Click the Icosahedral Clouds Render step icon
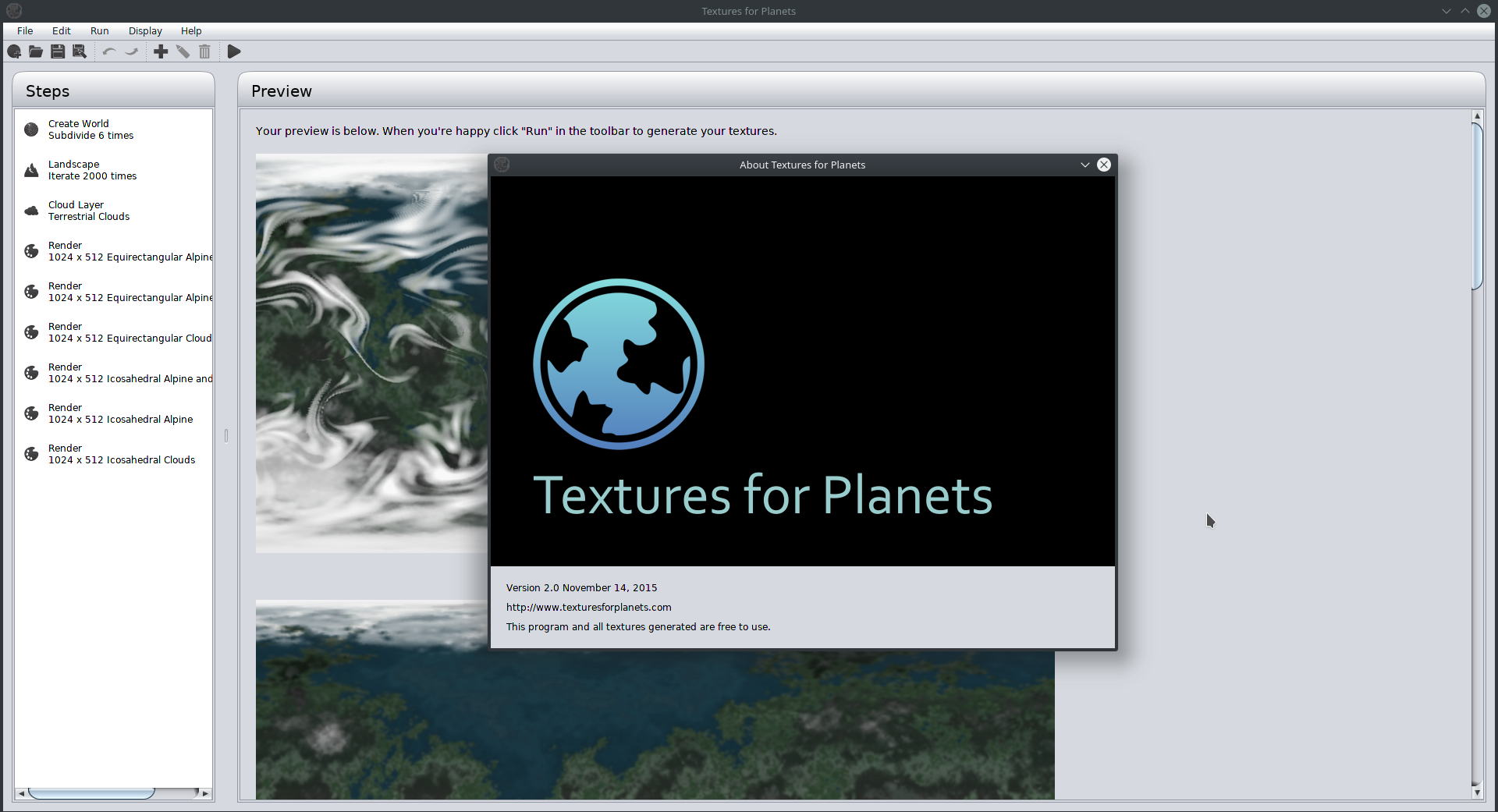 pos(31,454)
